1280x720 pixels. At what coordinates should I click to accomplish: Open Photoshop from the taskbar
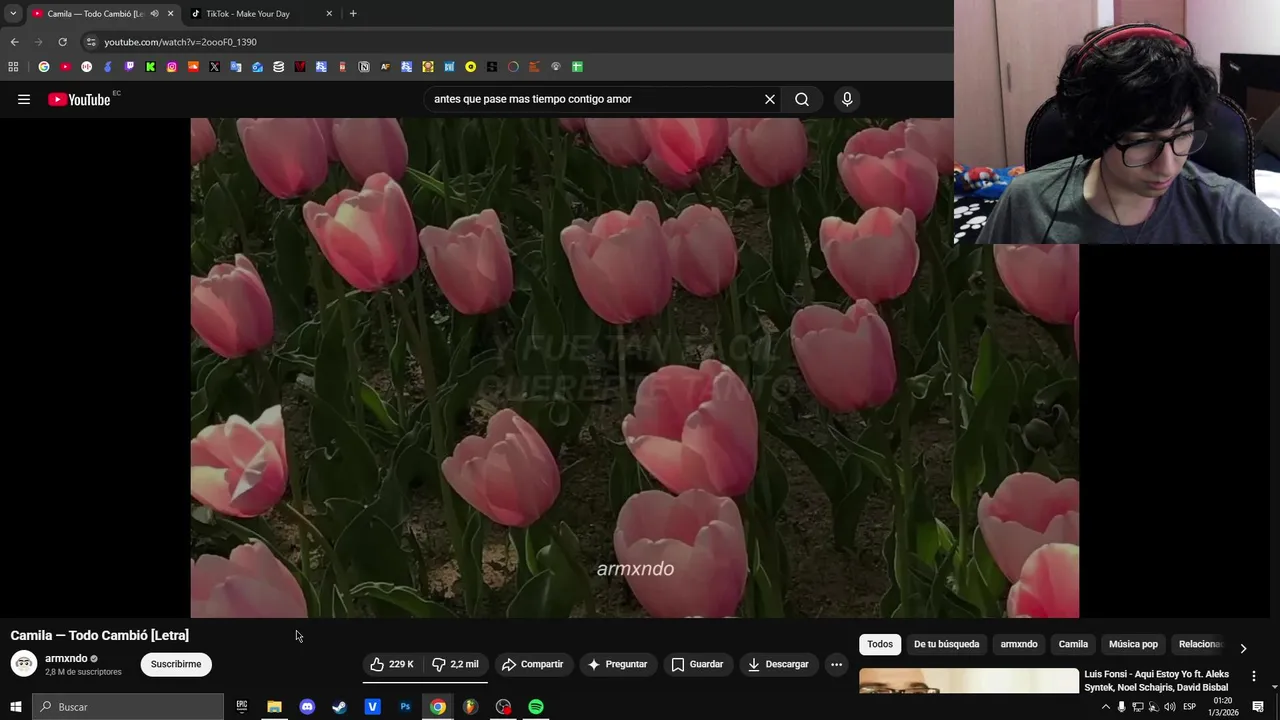(405, 707)
